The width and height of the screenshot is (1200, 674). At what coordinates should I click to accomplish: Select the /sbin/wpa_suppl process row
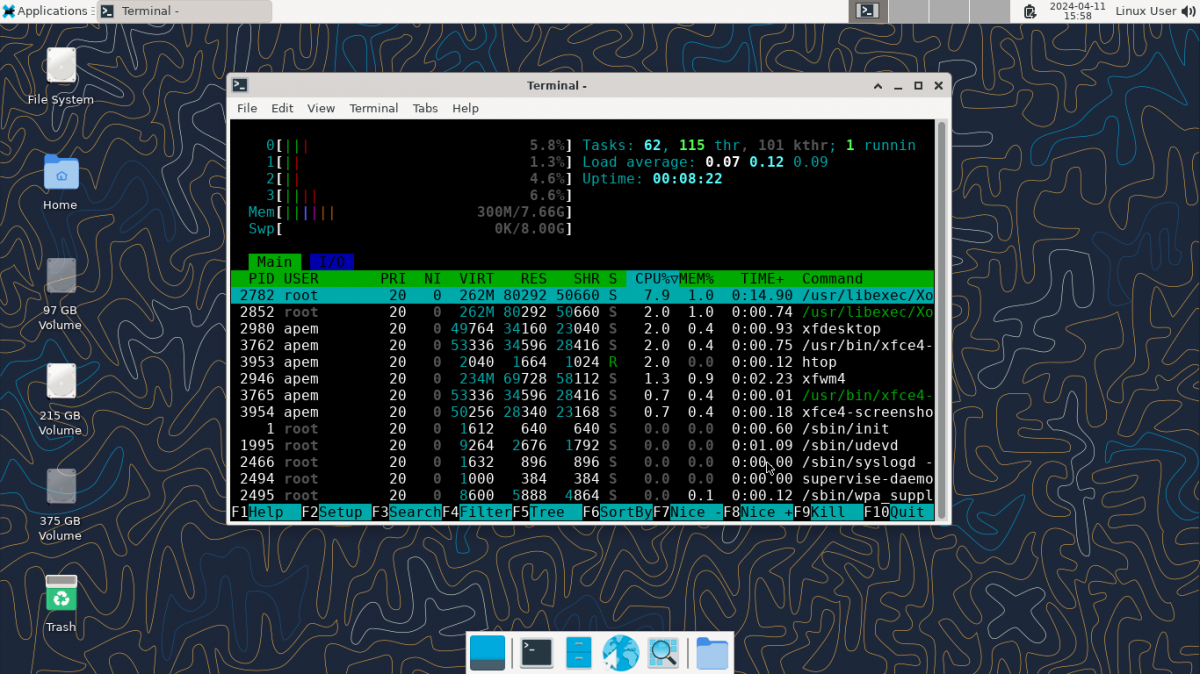point(582,496)
